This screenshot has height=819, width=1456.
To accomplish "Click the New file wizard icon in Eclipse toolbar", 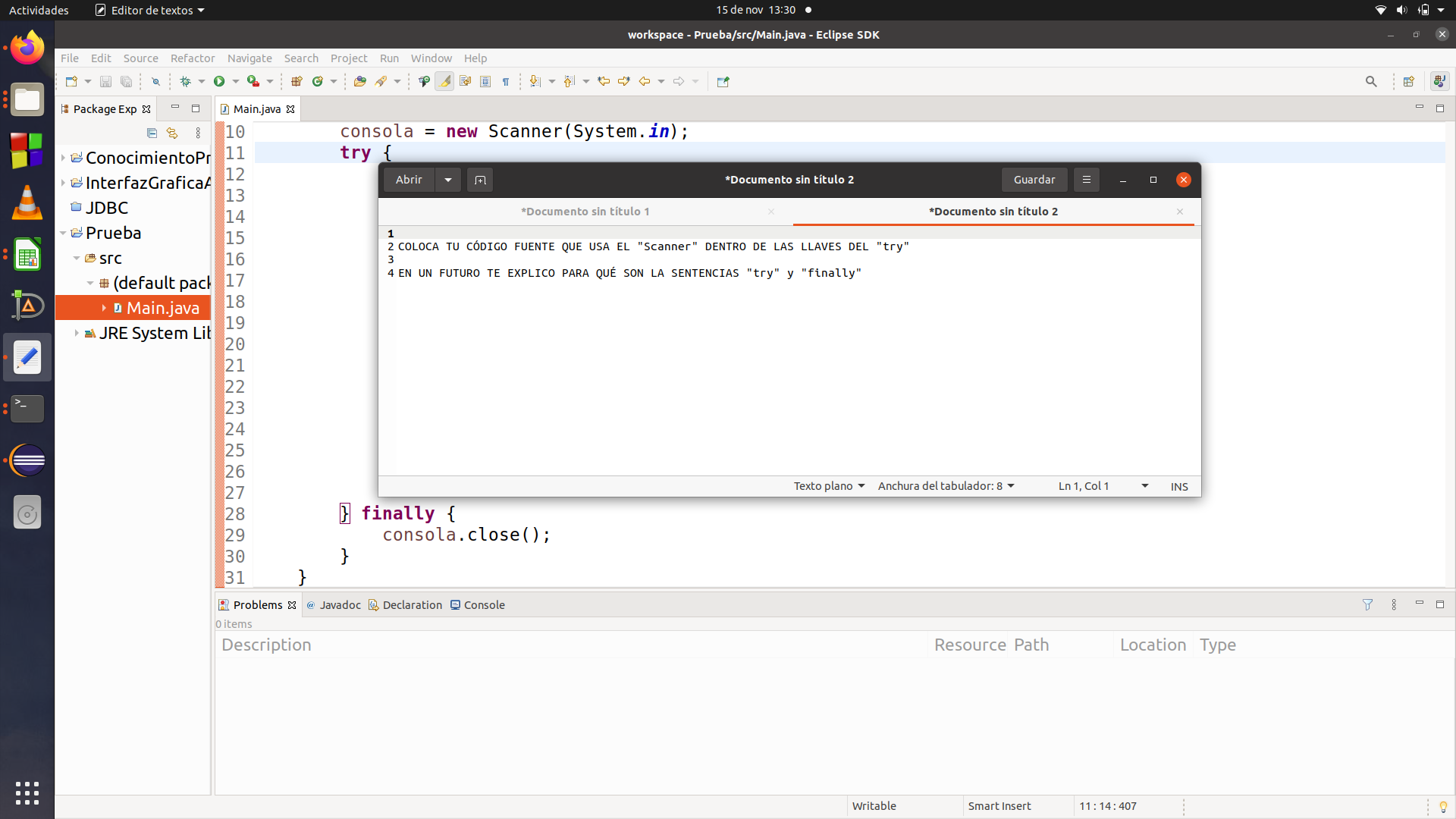I will [x=71, y=82].
